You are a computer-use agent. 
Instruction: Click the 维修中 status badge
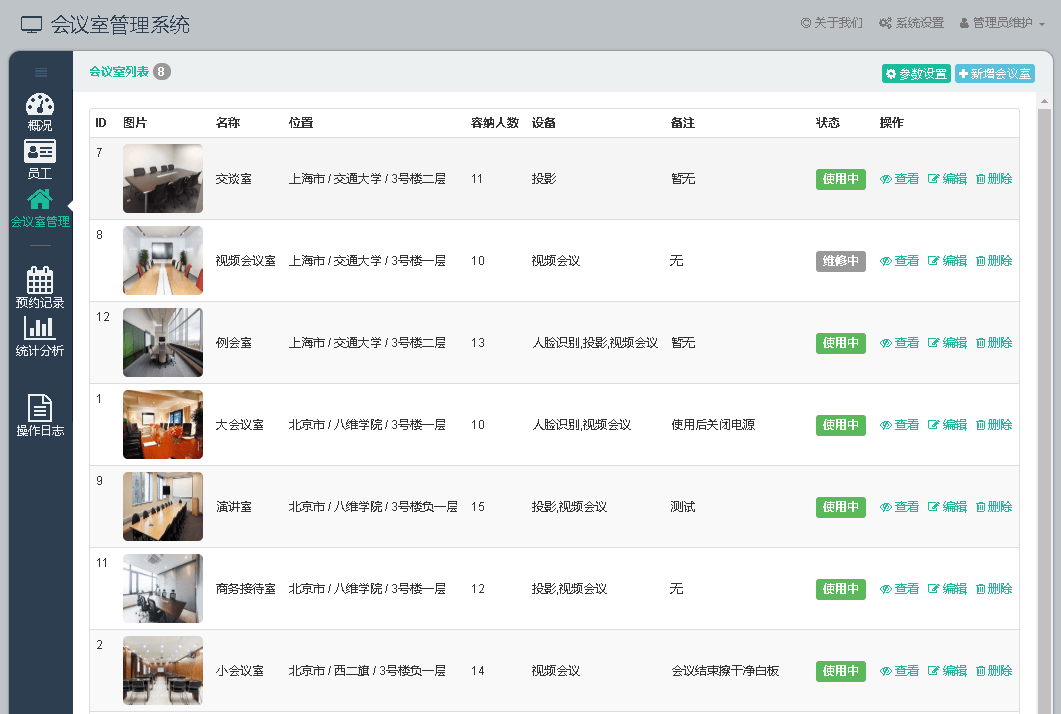[x=840, y=261]
